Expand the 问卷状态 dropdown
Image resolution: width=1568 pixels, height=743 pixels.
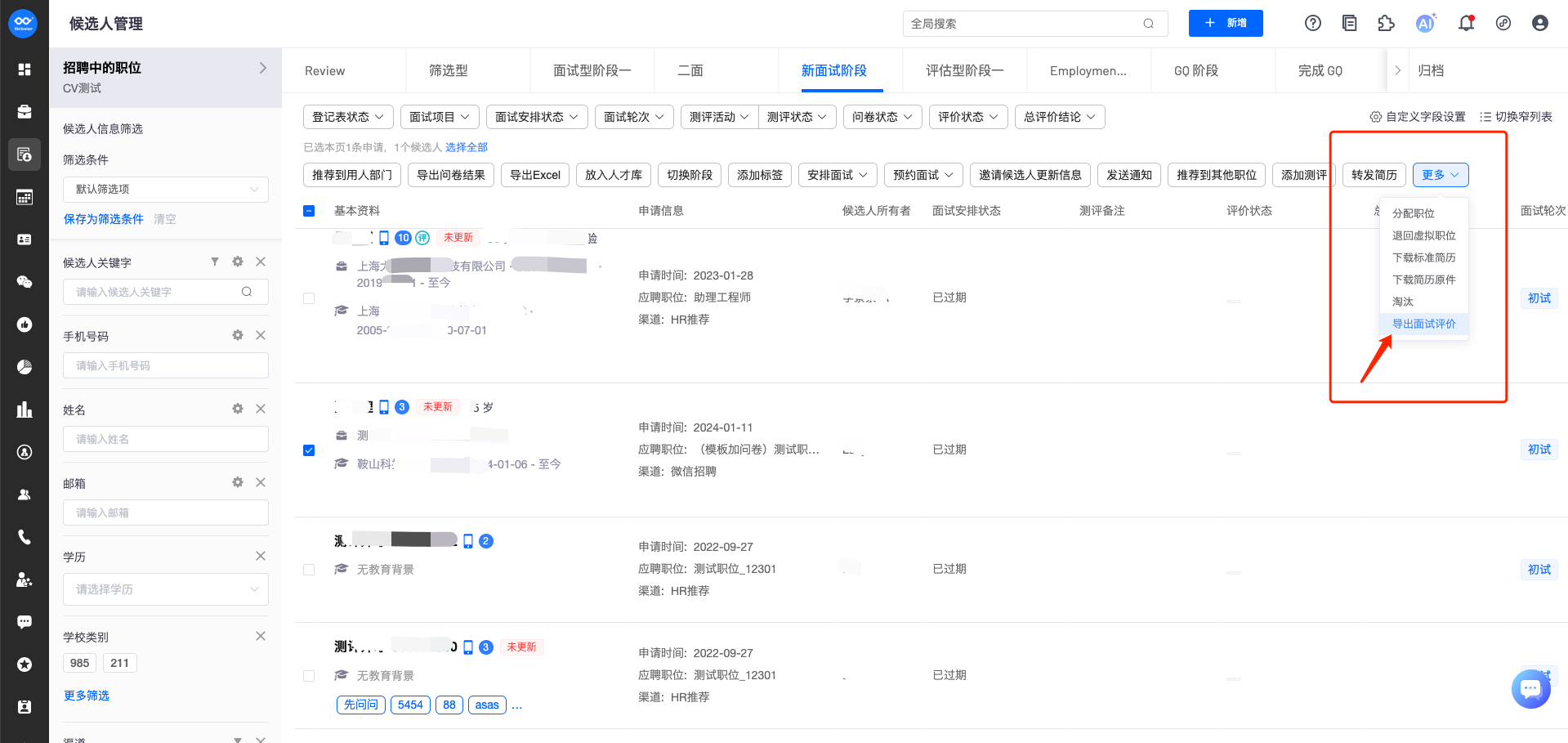[882, 117]
